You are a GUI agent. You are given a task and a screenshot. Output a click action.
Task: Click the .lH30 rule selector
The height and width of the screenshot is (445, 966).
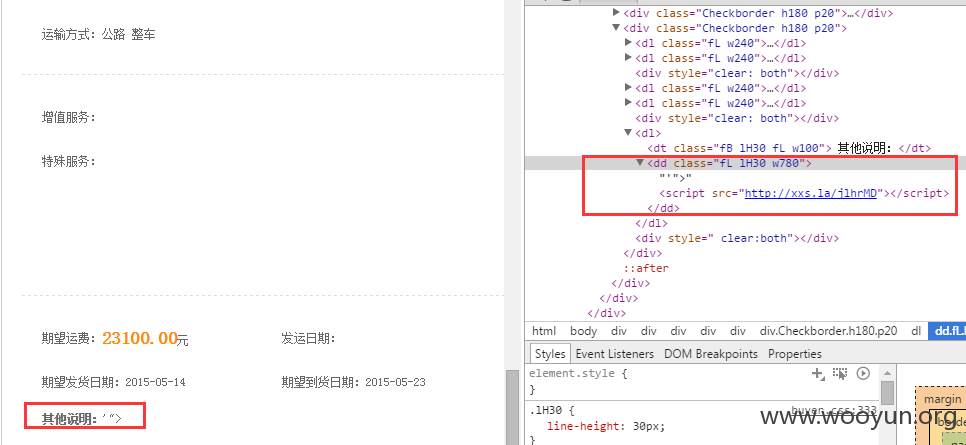click(x=545, y=410)
